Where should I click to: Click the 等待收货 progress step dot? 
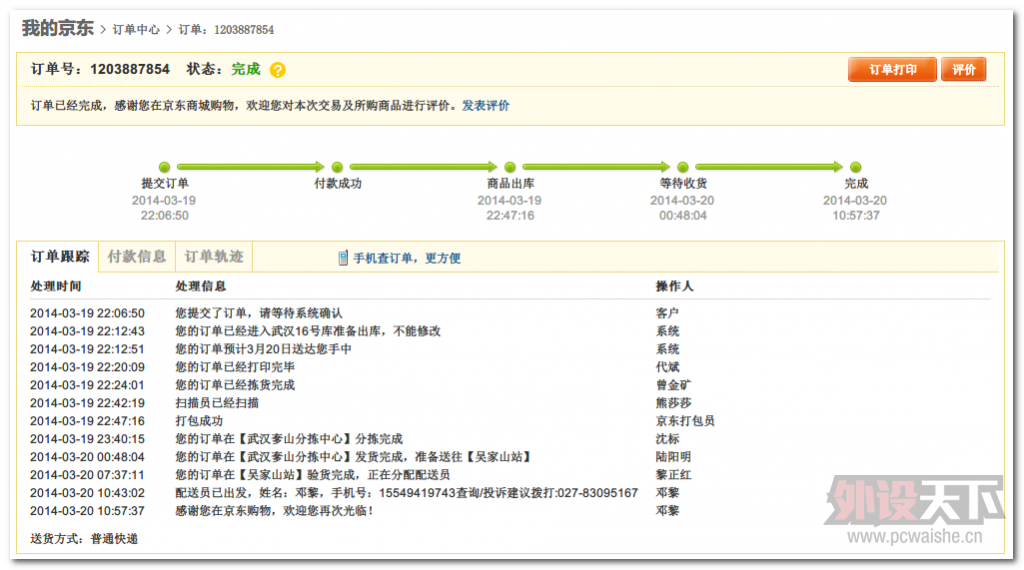682,167
